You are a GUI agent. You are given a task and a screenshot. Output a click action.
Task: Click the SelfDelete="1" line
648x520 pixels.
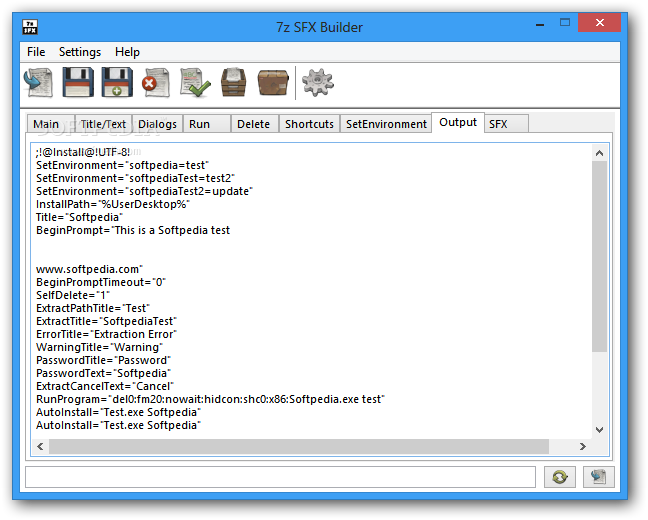click(x=73, y=296)
